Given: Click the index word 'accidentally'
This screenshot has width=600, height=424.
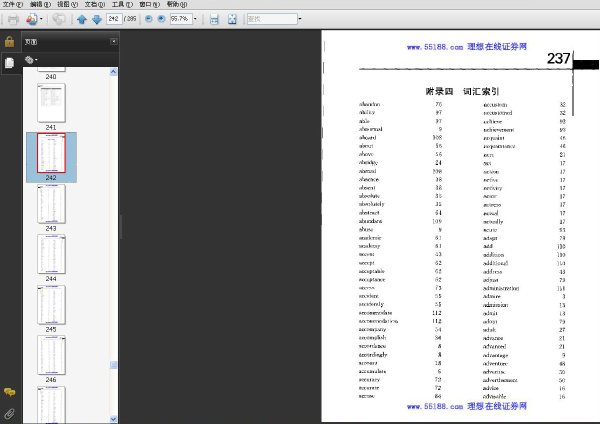Looking at the screenshot, I should [x=371, y=305].
